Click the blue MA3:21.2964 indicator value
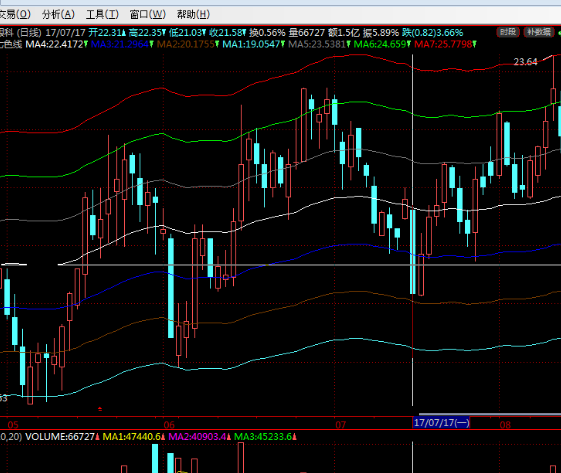Viewport: 561px width, 473px height. [x=120, y=44]
